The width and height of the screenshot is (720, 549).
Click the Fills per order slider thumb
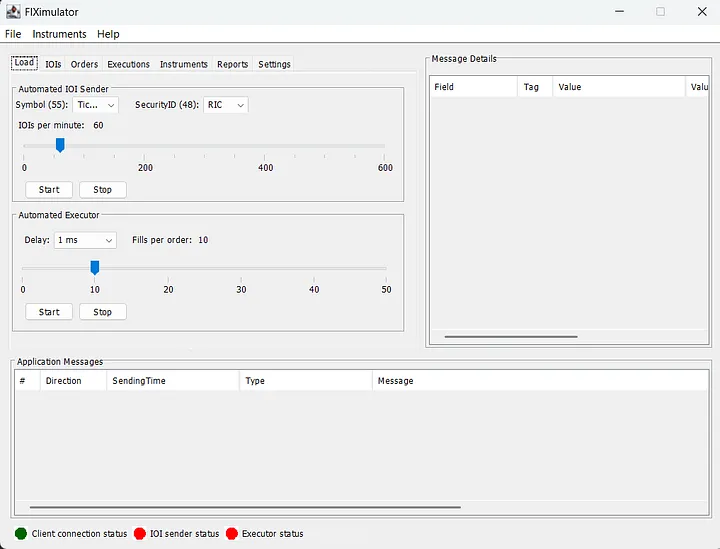(x=95, y=268)
